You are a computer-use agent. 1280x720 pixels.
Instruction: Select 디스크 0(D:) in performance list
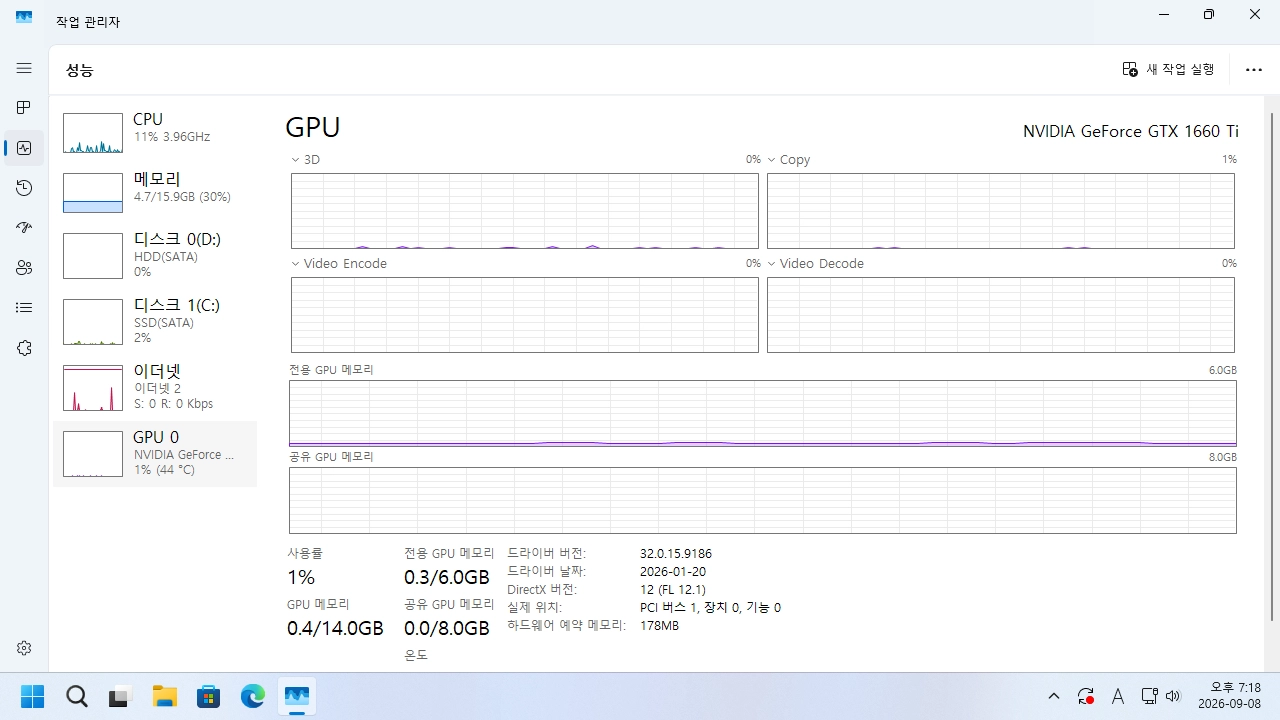coord(155,255)
